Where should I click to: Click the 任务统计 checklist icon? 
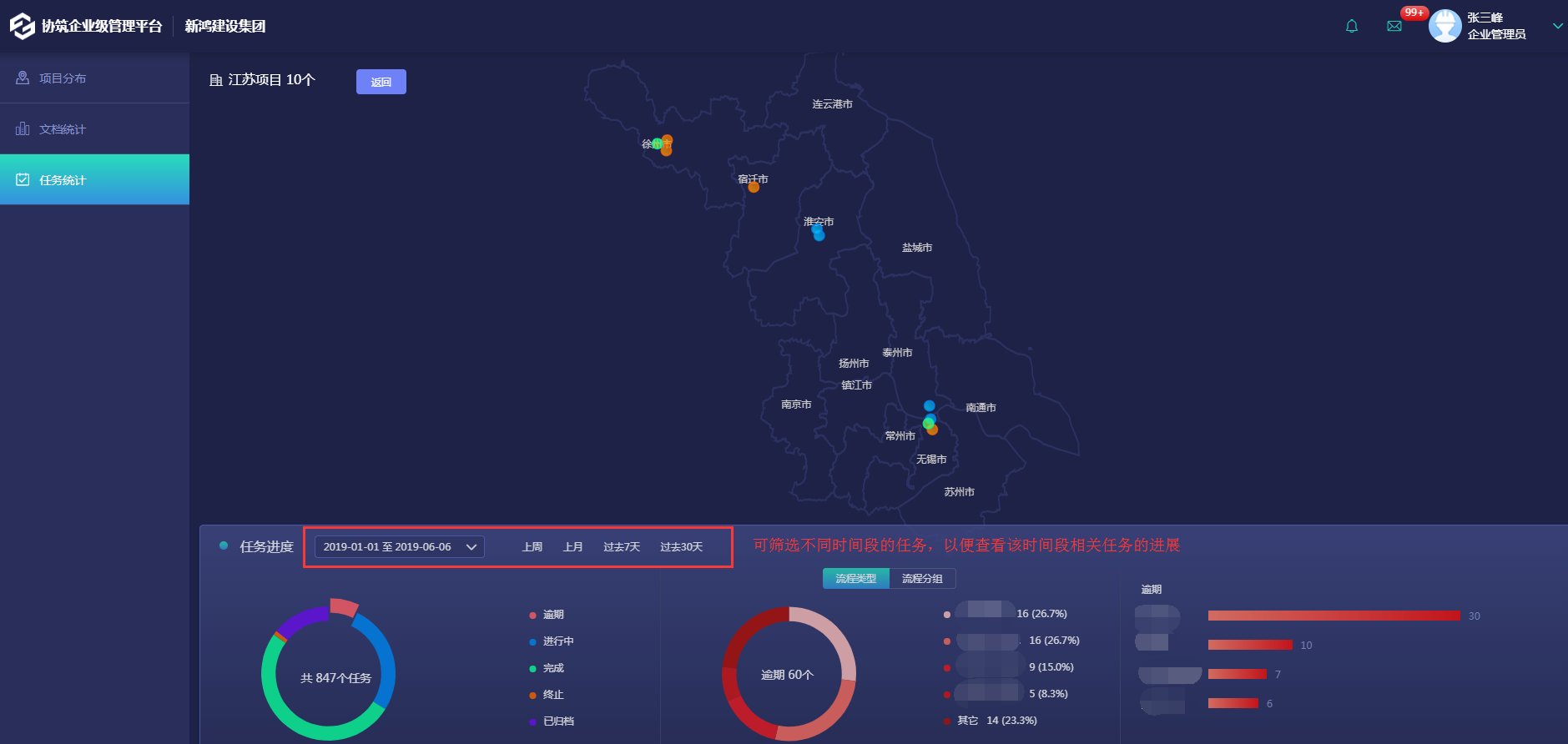(x=23, y=179)
